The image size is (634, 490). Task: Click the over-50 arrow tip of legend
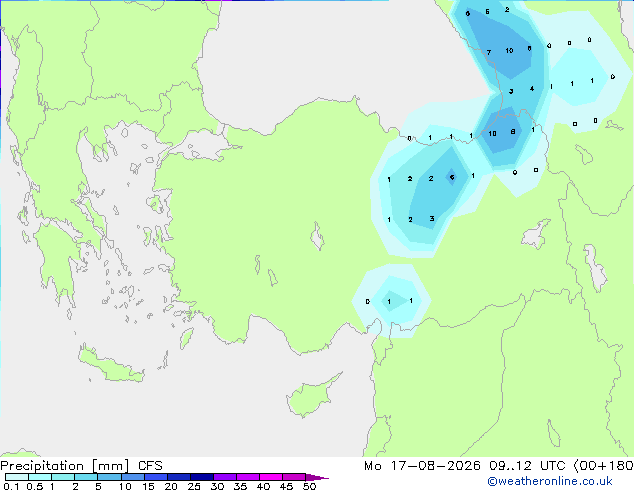coord(317,477)
